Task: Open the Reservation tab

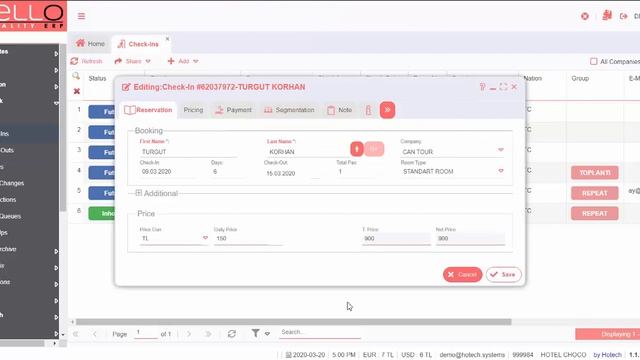Action: (x=148, y=110)
